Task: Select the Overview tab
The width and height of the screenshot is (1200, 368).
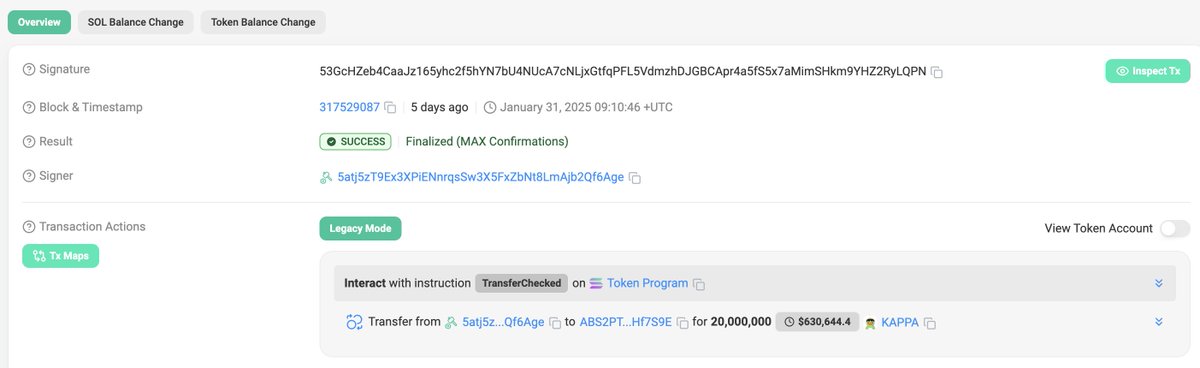Action: click(39, 22)
